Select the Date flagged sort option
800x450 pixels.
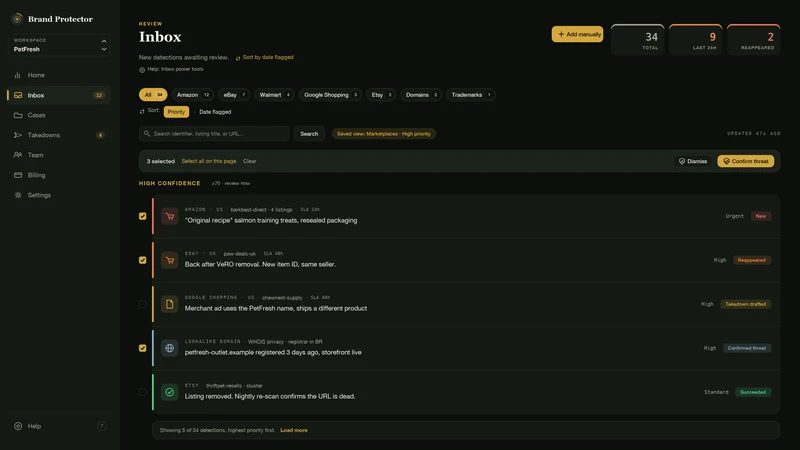point(215,112)
